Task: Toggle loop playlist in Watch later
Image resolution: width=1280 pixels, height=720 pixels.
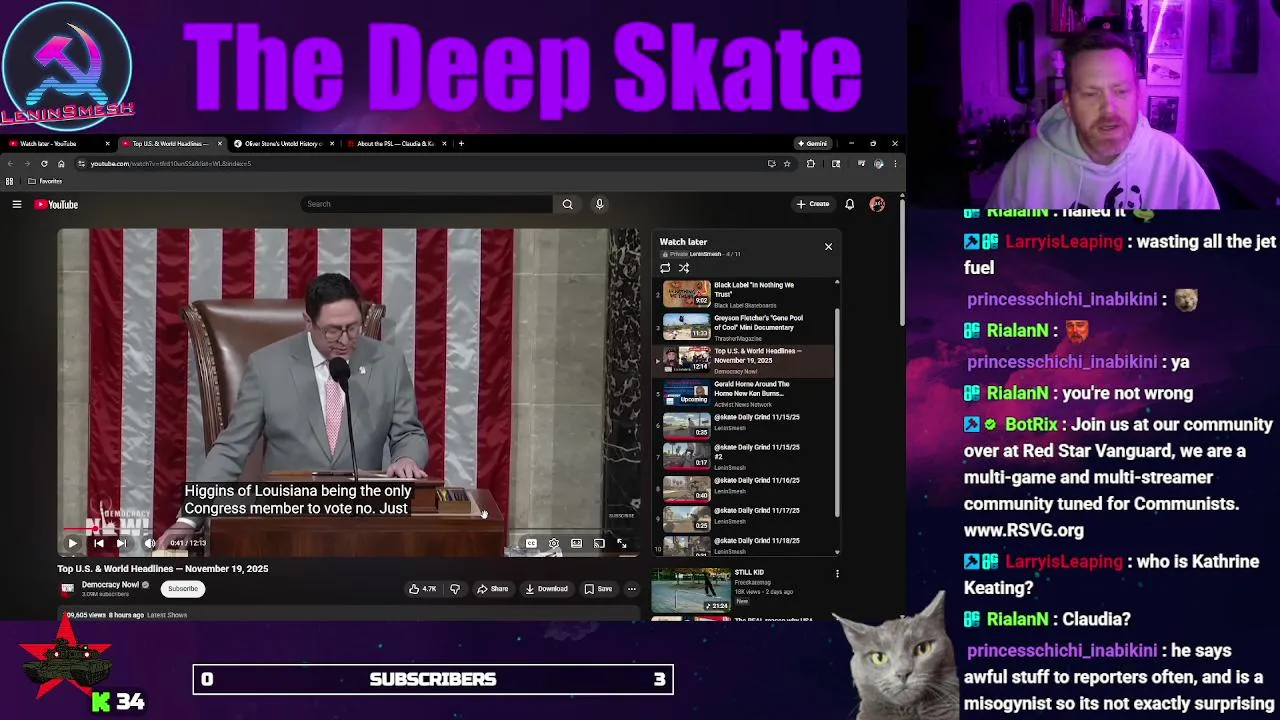Action: pyautogui.click(x=665, y=268)
